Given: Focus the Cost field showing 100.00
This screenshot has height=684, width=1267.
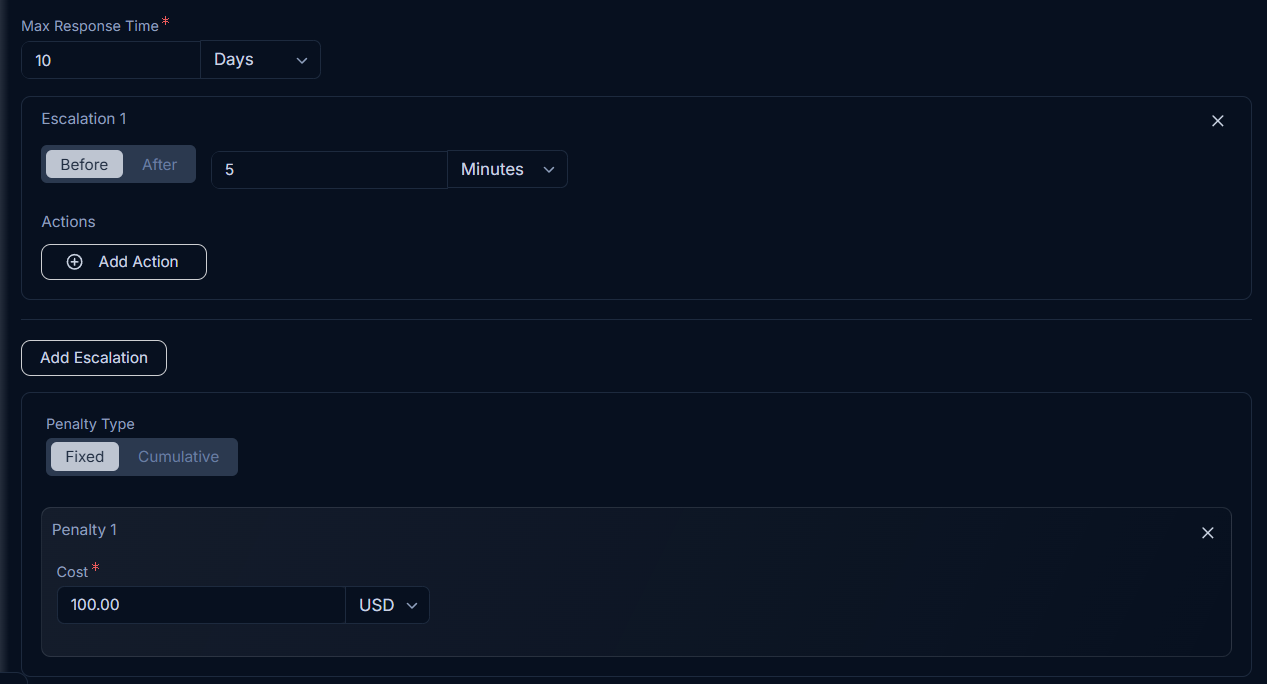Looking at the screenshot, I should [x=201, y=605].
